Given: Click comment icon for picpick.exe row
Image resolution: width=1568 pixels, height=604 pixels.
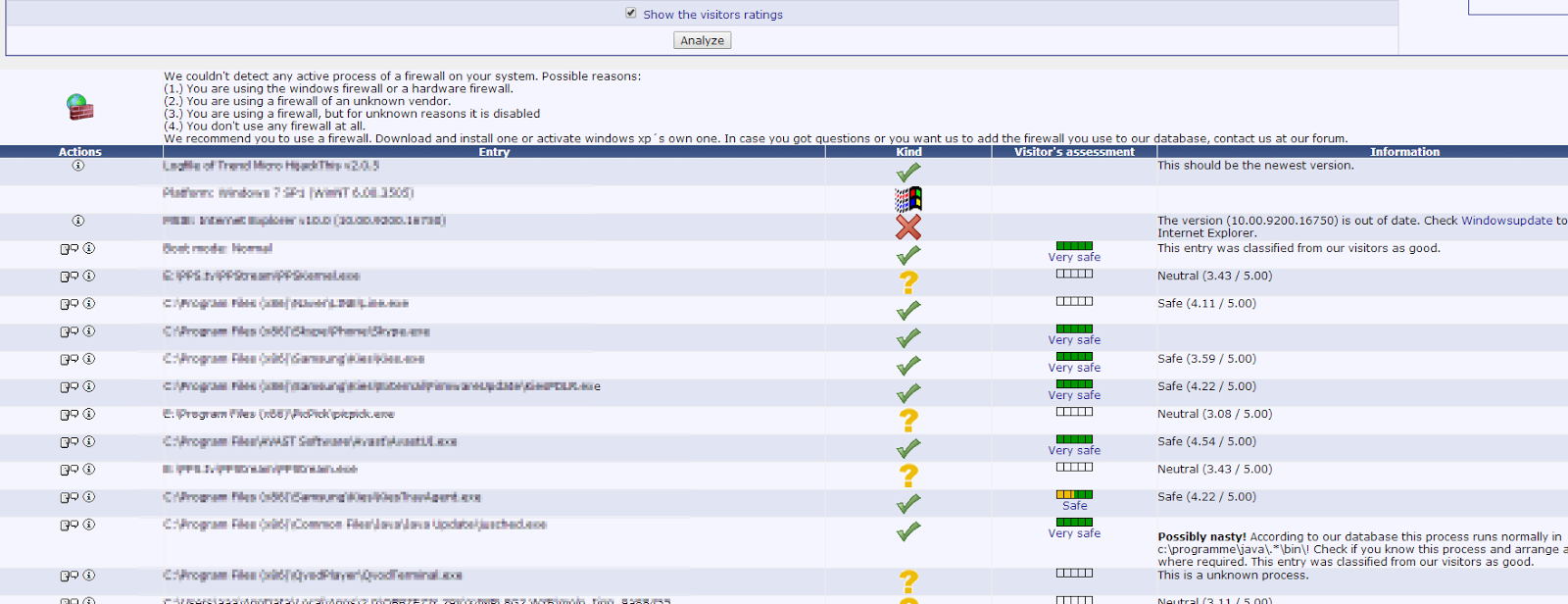Looking at the screenshot, I should click(70, 415).
